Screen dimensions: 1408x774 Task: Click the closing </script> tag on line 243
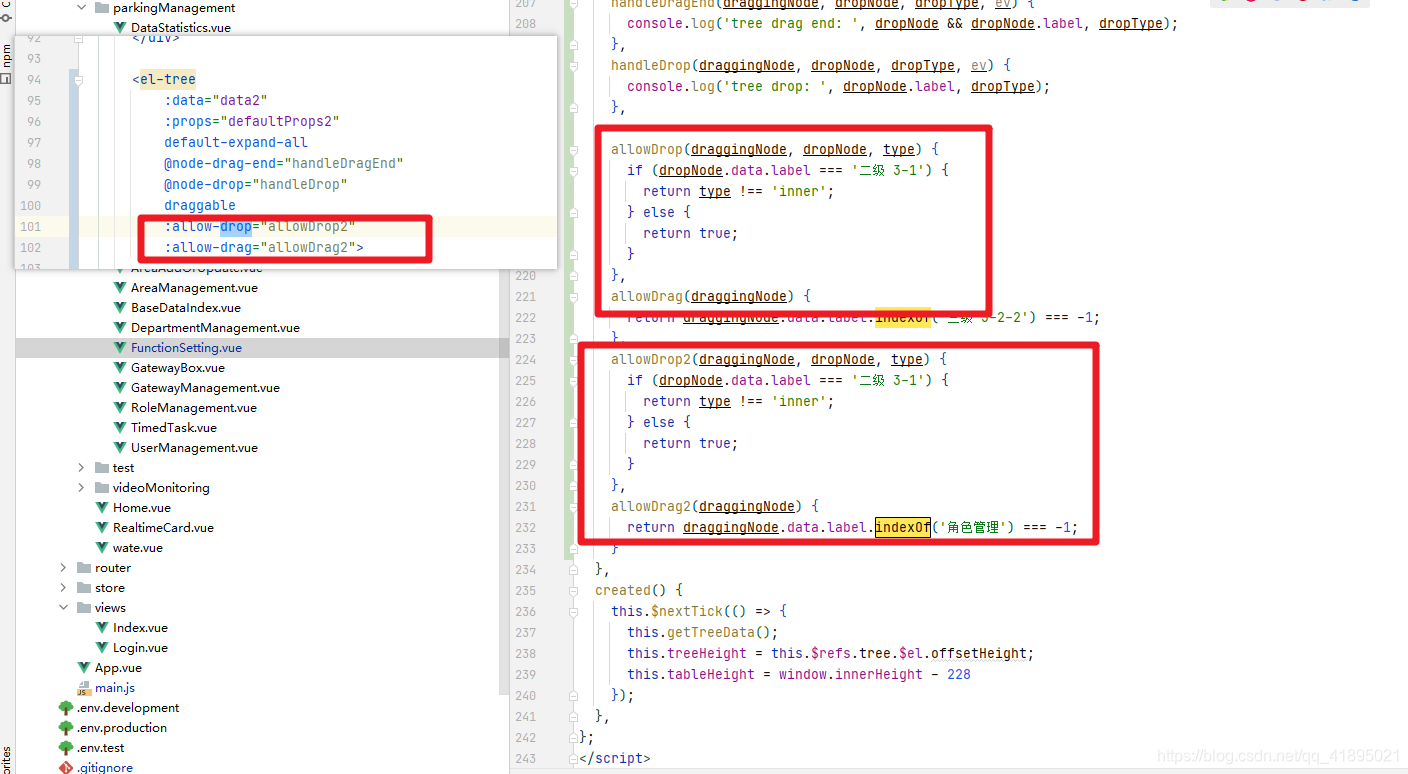point(615,758)
